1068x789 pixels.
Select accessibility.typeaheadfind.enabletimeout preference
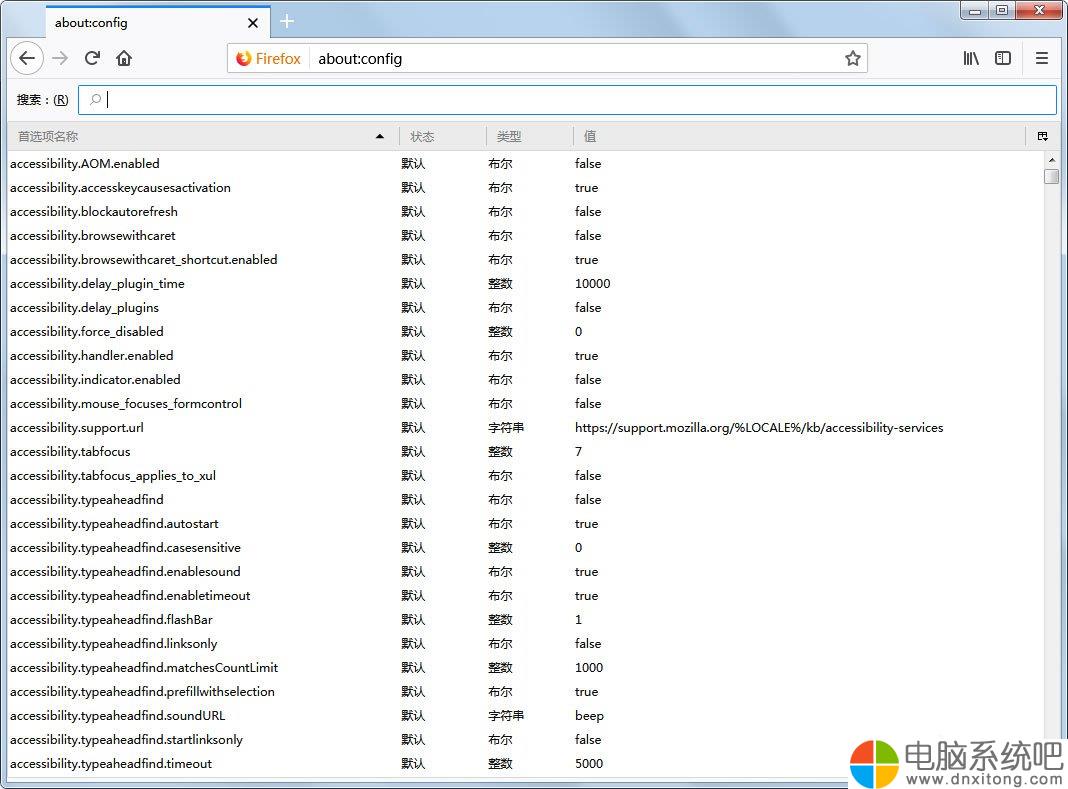[525, 595]
